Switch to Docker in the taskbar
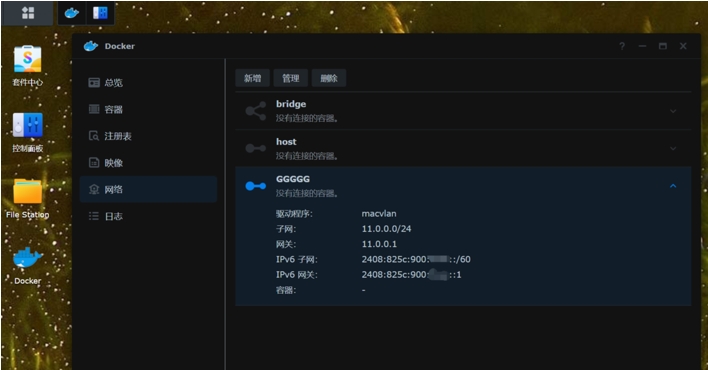The height and width of the screenshot is (370, 708). pos(72,13)
